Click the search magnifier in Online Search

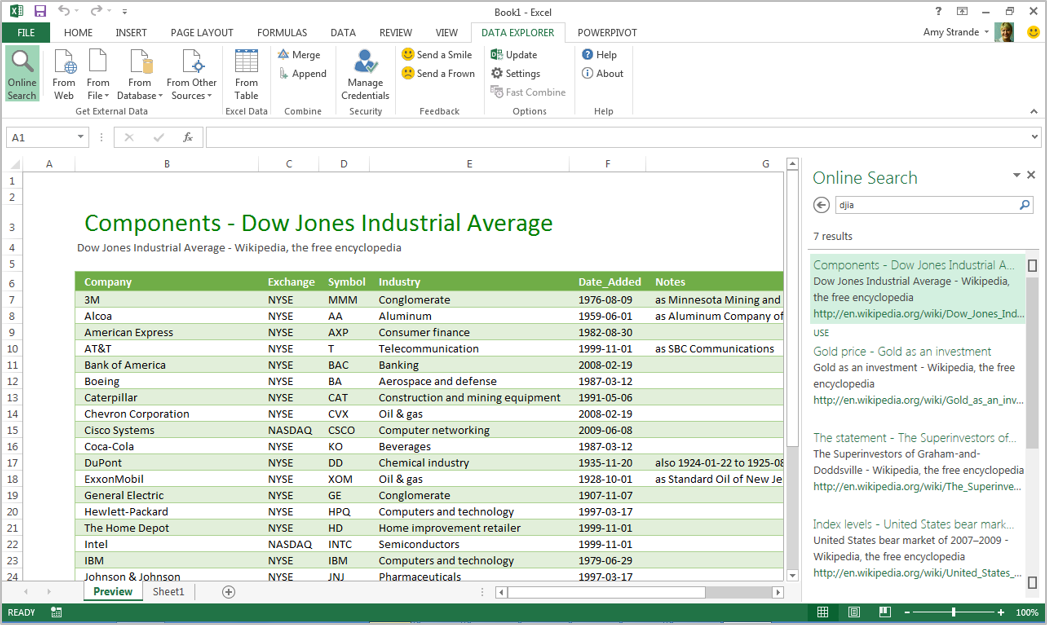tap(1024, 205)
